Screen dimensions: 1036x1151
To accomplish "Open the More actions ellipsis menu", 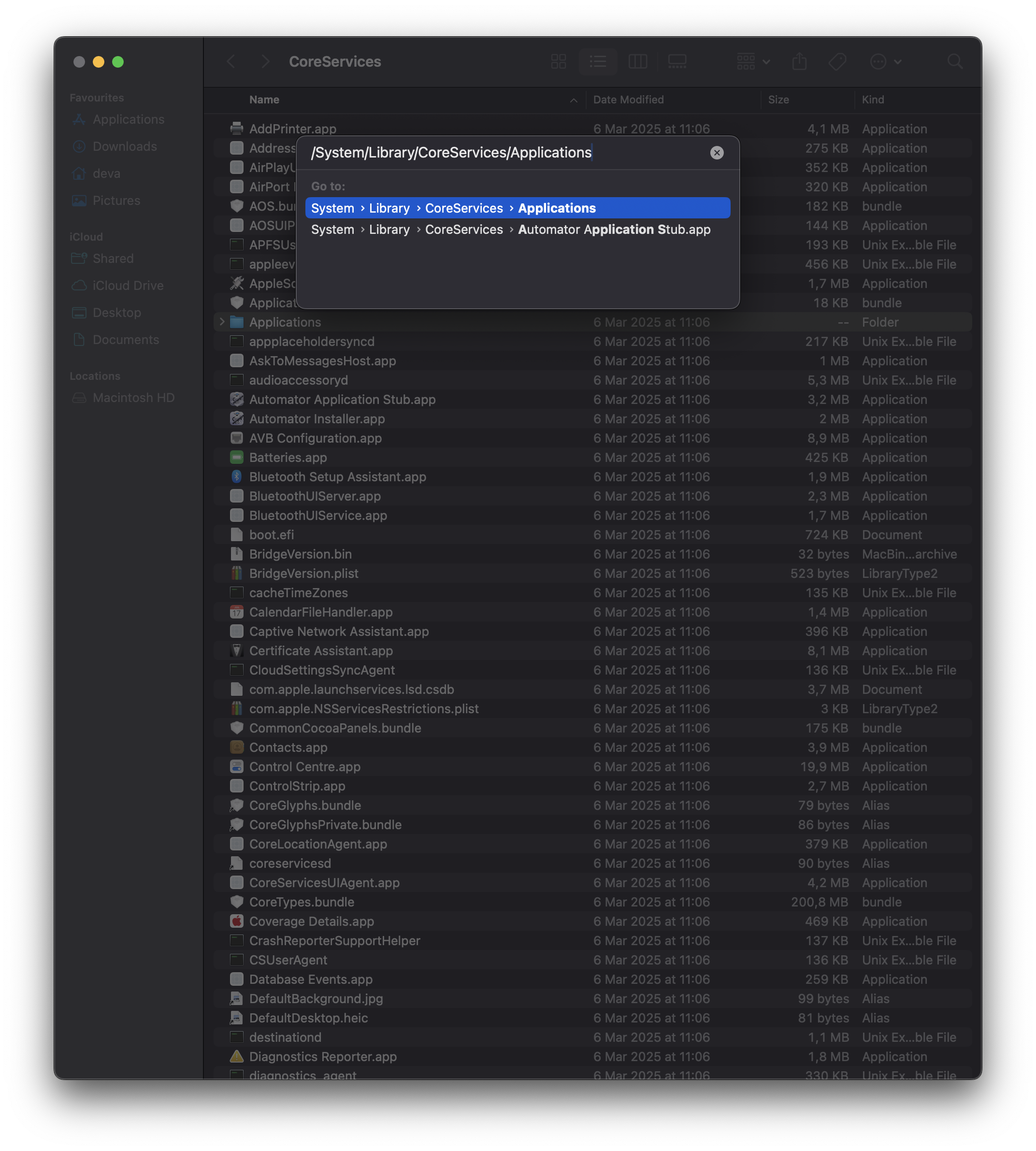I will pyautogui.click(x=885, y=61).
